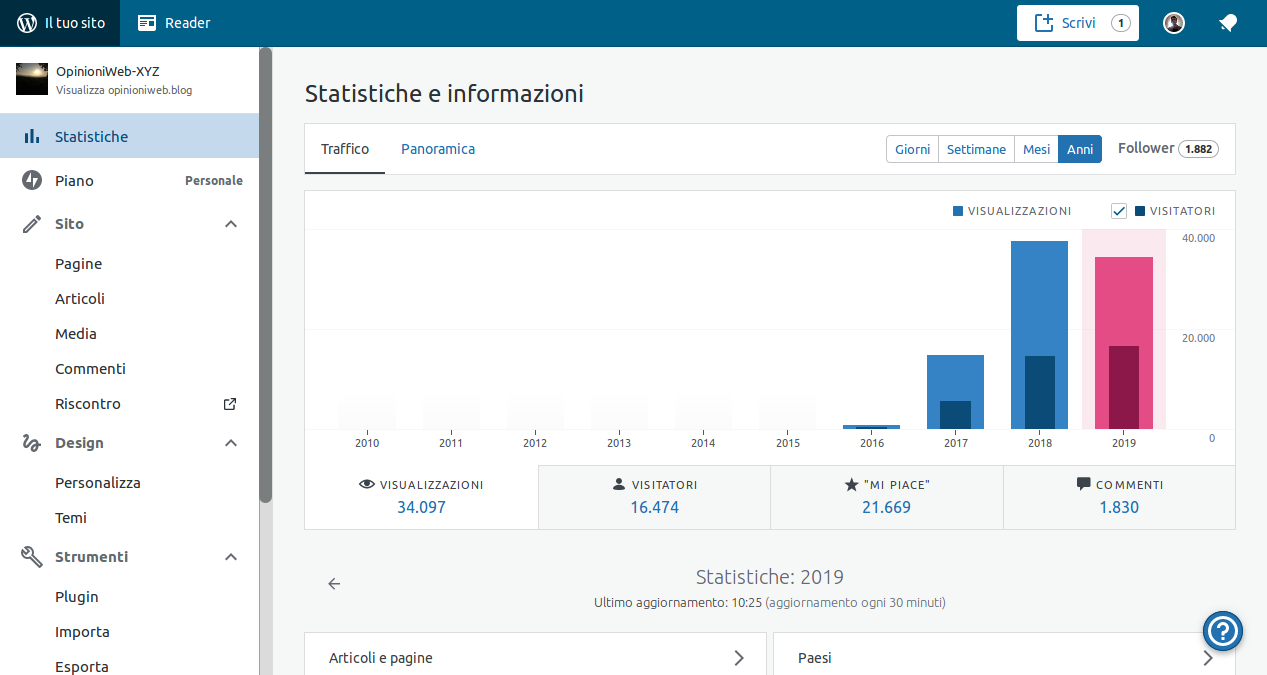Uncheck the VISITATORI checkbox
Viewport: 1267px width, 675px height.
(x=1118, y=211)
